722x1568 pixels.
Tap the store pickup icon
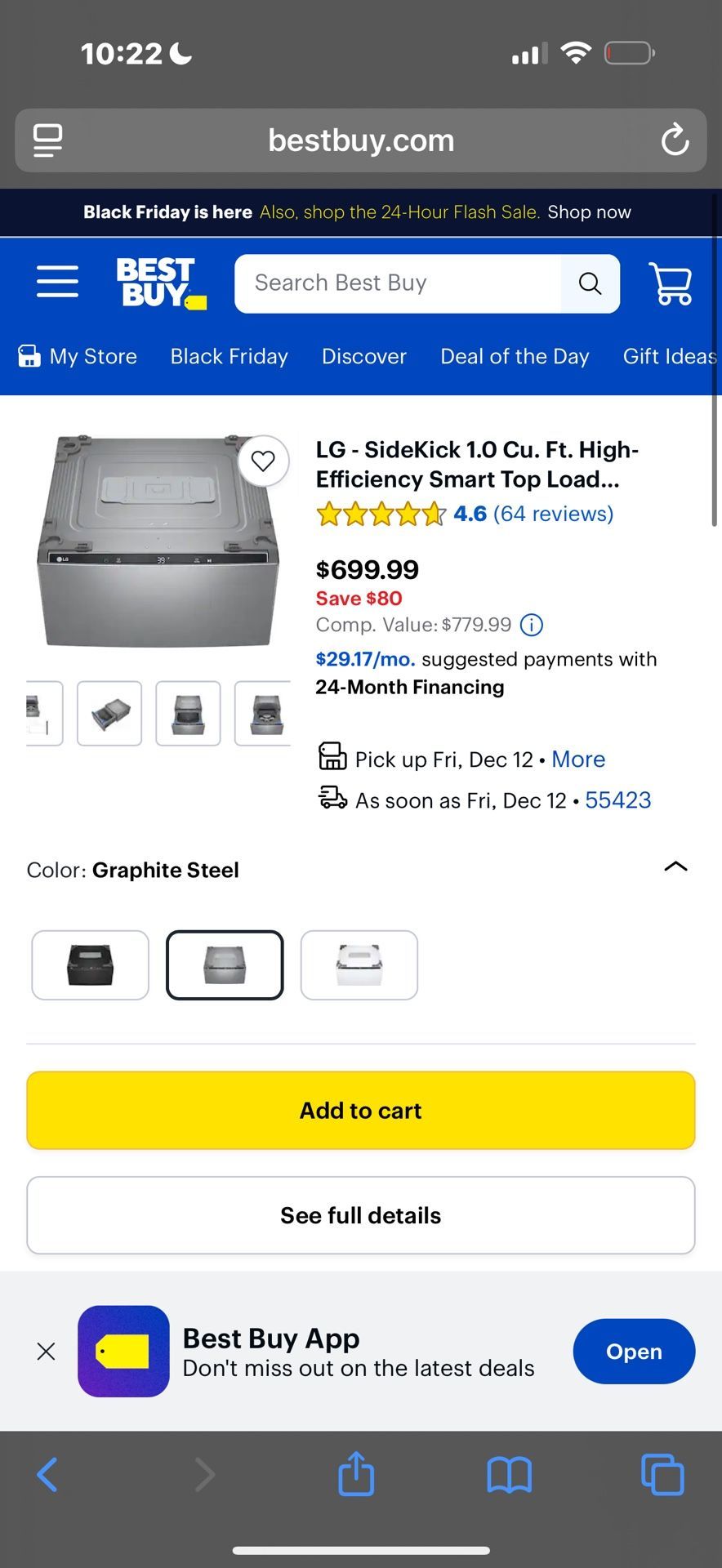click(332, 758)
